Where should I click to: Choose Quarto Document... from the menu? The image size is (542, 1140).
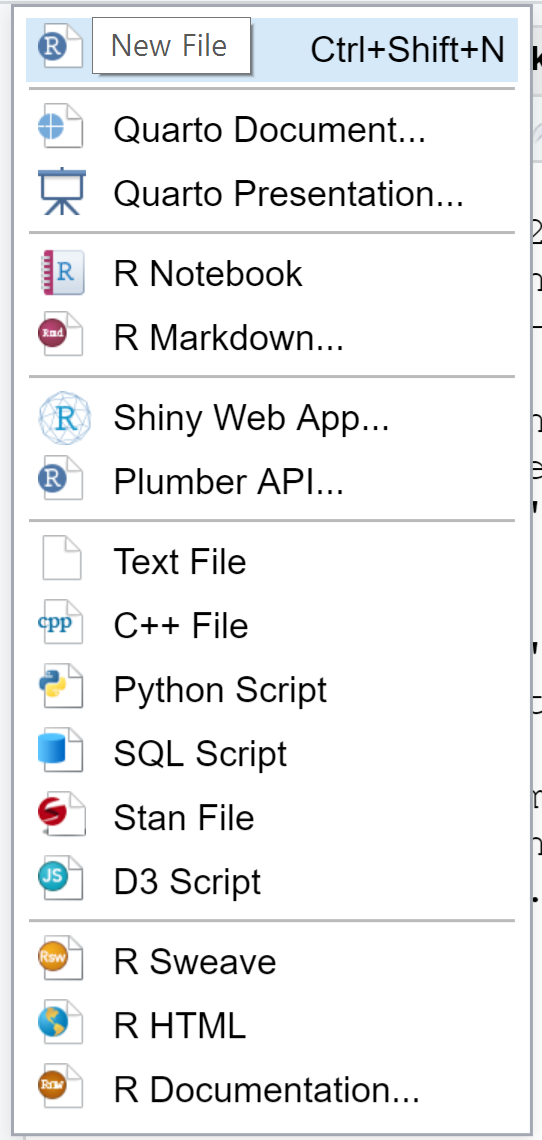[271, 130]
